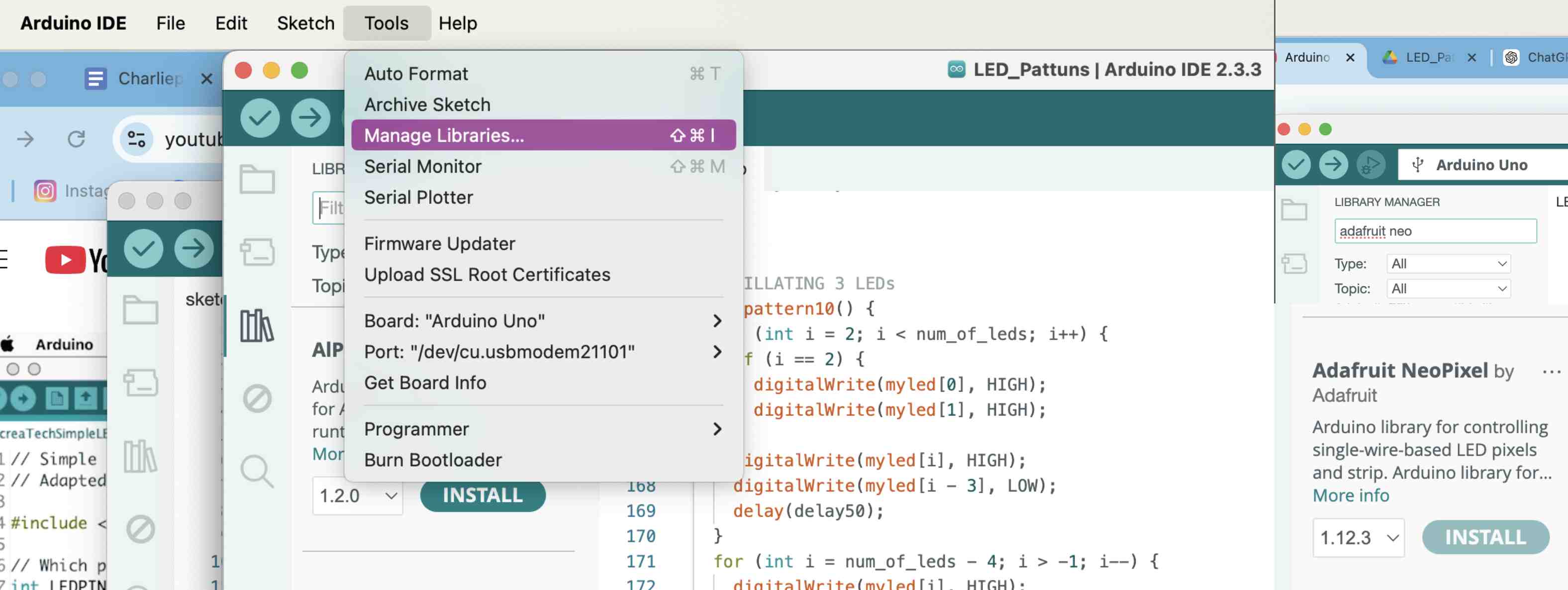Click Upload arrow in the sketch window
This screenshot has width=1568, height=590.
click(x=194, y=248)
